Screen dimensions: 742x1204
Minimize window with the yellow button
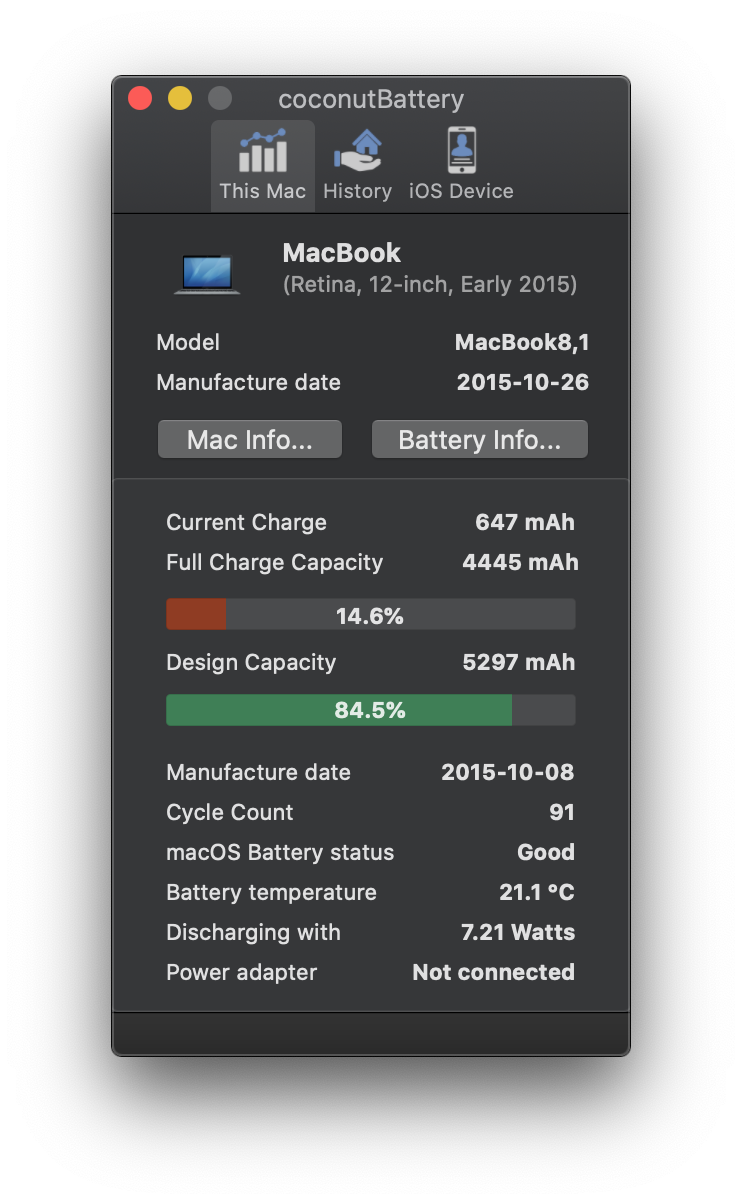point(180,99)
